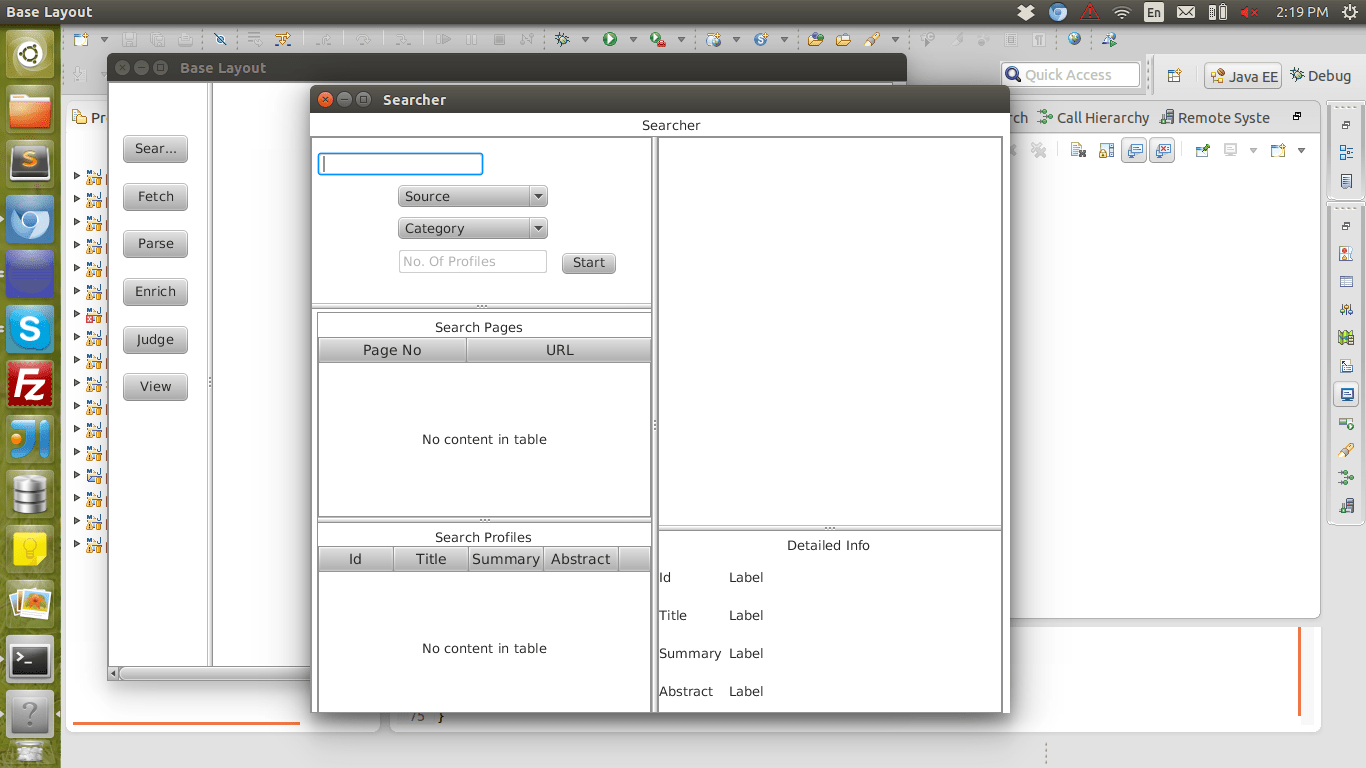This screenshot has width=1366, height=768.
Task: Pin the Console view with the pushpin icon
Action: pos(1202,150)
